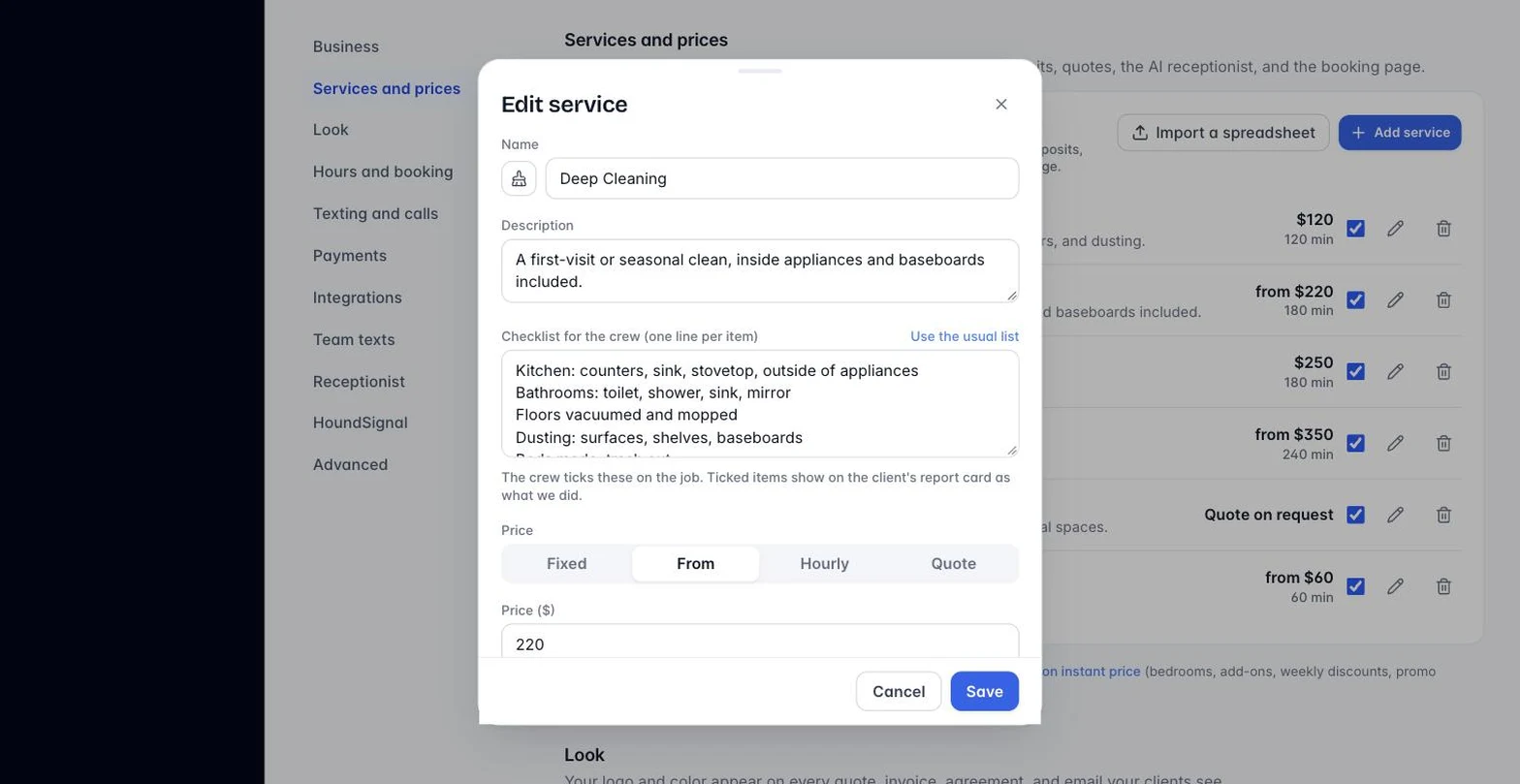Cancel the Edit service dialog
1520x784 pixels.
click(x=899, y=691)
